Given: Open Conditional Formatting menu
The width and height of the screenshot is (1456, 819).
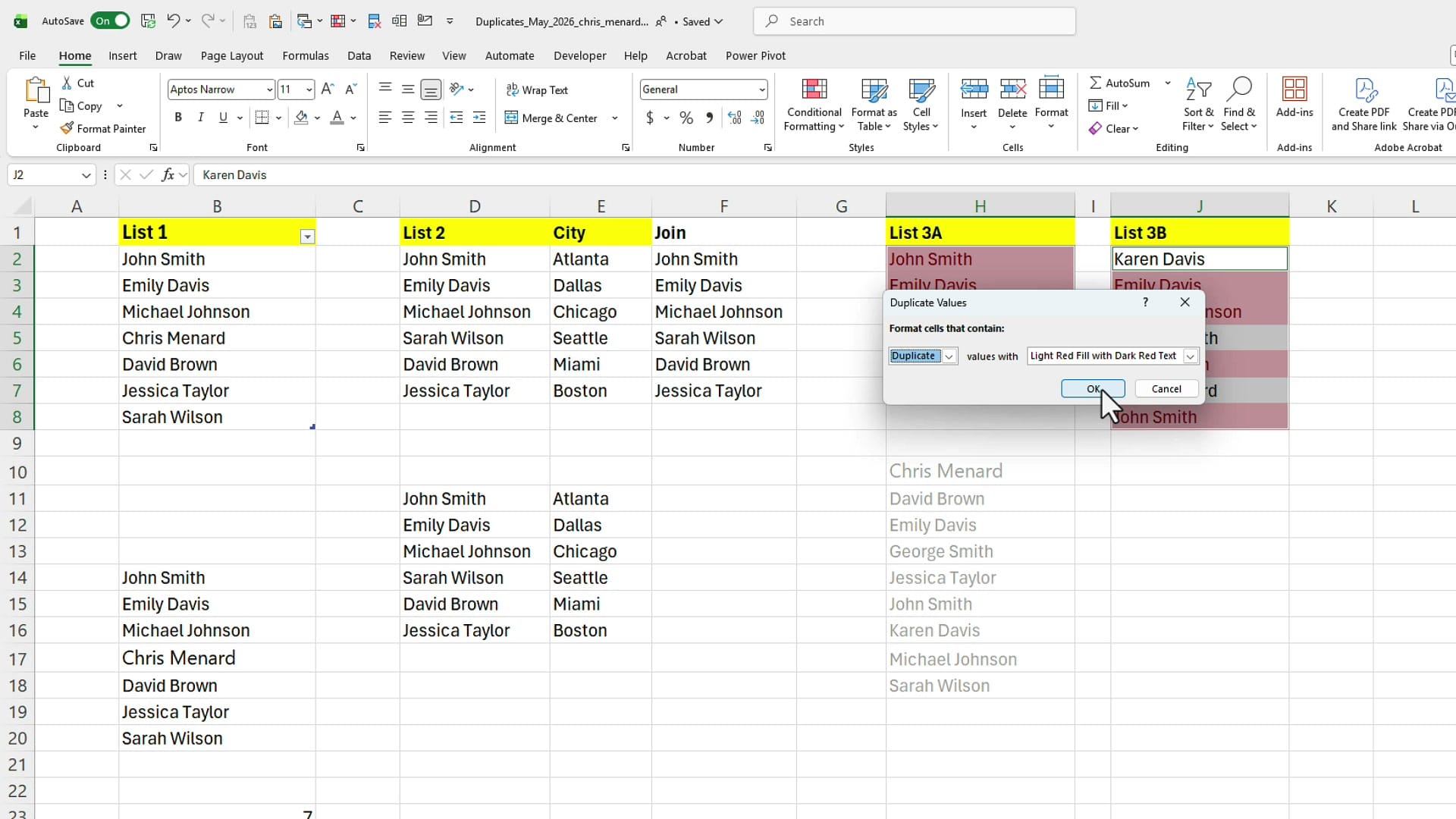Looking at the screenshot, I should (x=814, y=105).
